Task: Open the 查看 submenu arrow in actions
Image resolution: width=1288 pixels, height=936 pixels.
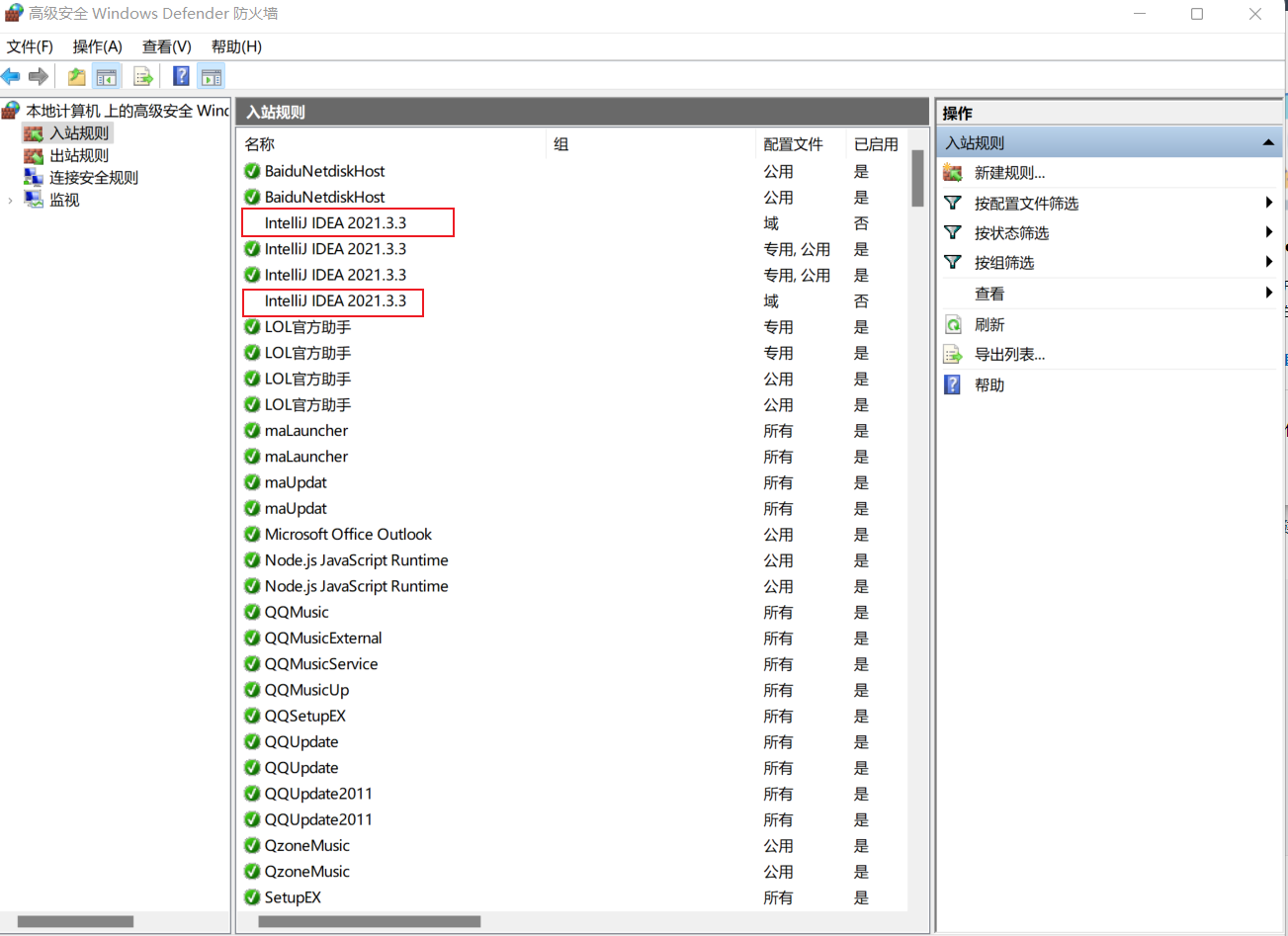Action: pyautogui.click(x=1268, y=293)
